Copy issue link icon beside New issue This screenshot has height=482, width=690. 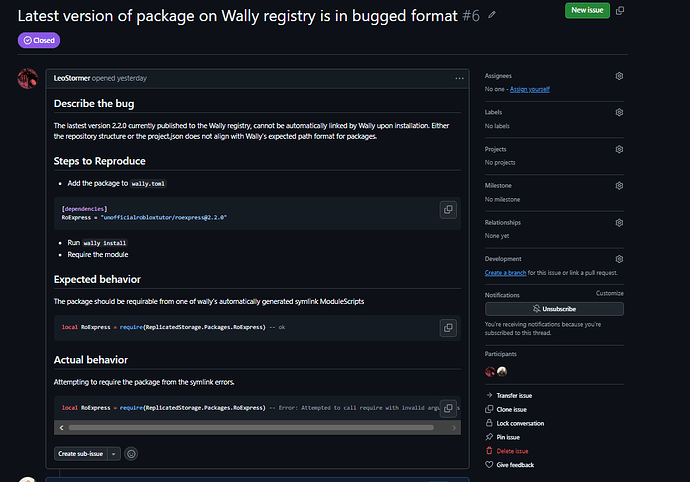(x=620, y=10)
